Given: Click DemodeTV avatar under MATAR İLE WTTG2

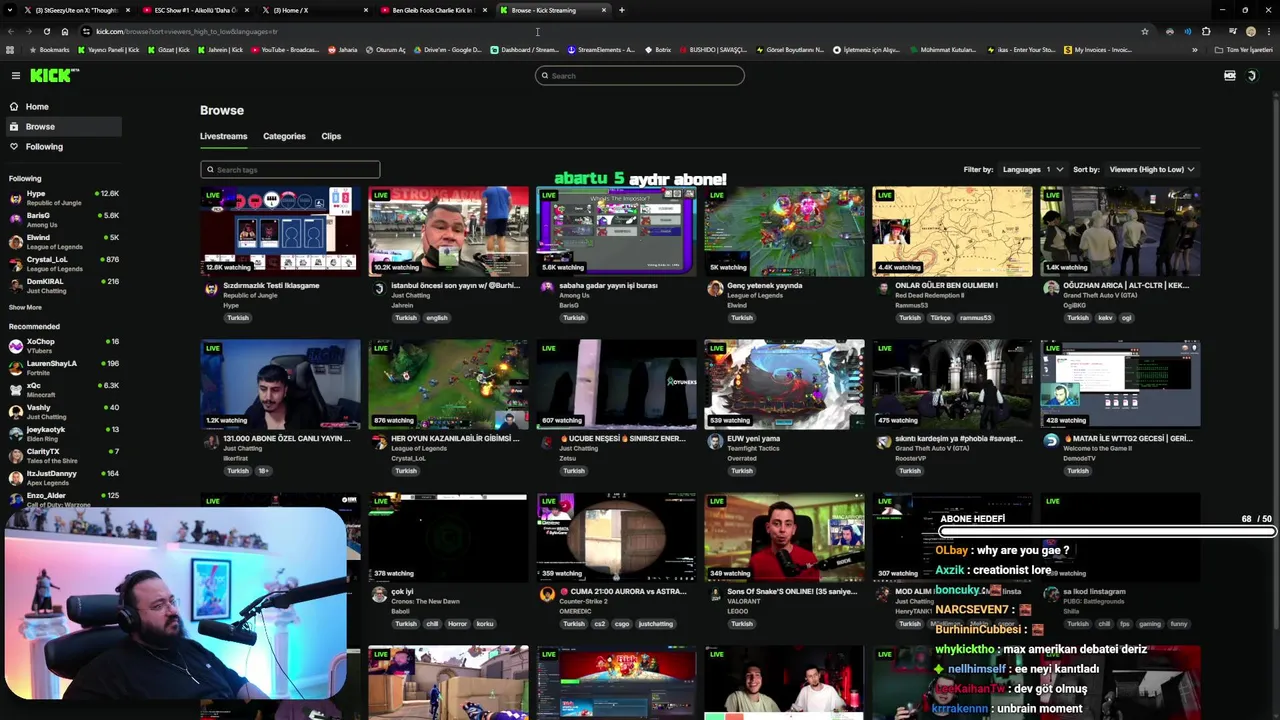Looking at the screenshot, I should tap(1051, 442).
